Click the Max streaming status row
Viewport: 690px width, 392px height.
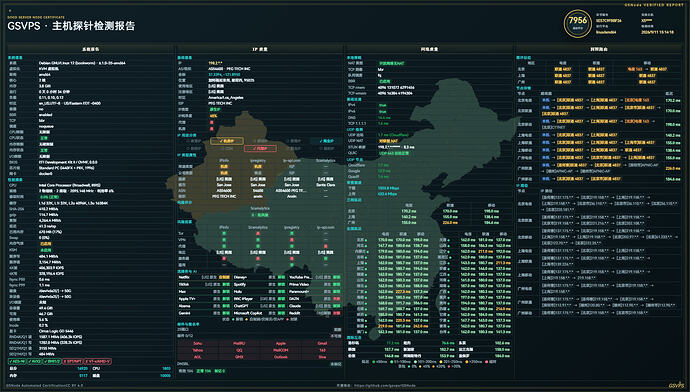click(x=204, y=292)
